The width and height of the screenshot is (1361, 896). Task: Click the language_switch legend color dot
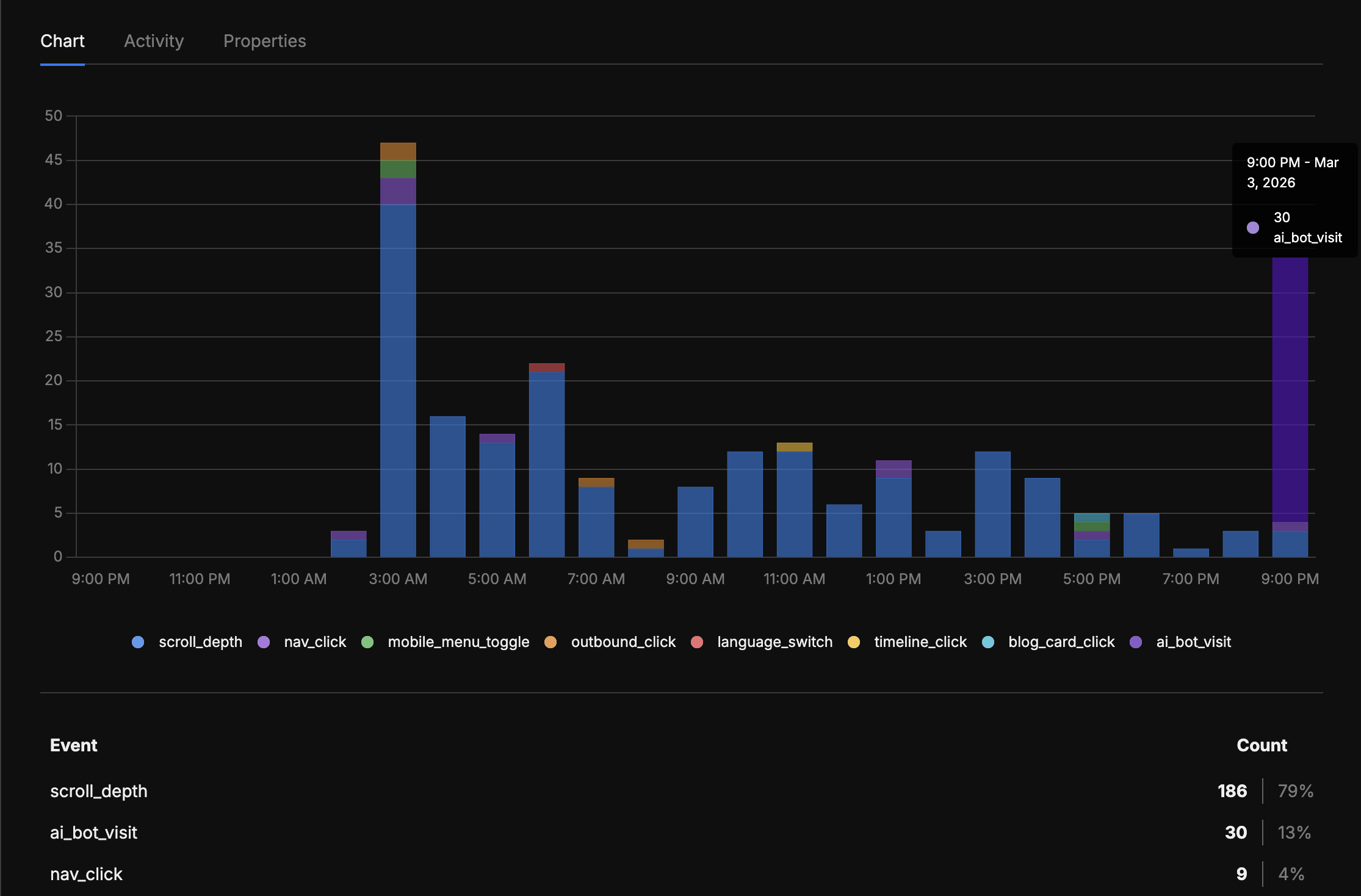pos(697,642)
